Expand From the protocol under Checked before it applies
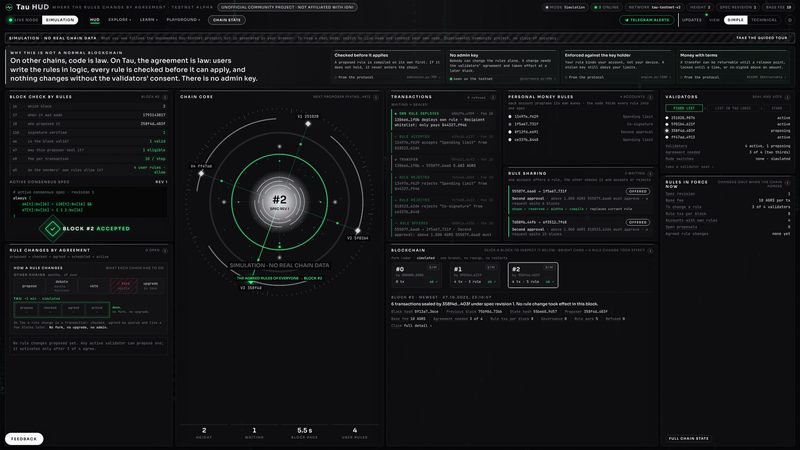The width and height of the screenshot is (800, 450). (351, 77)
